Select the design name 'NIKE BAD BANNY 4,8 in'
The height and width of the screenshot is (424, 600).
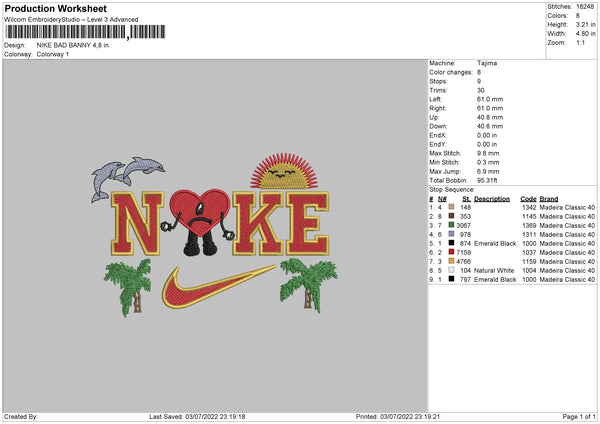pyautogui.click(x=73, y=45)
